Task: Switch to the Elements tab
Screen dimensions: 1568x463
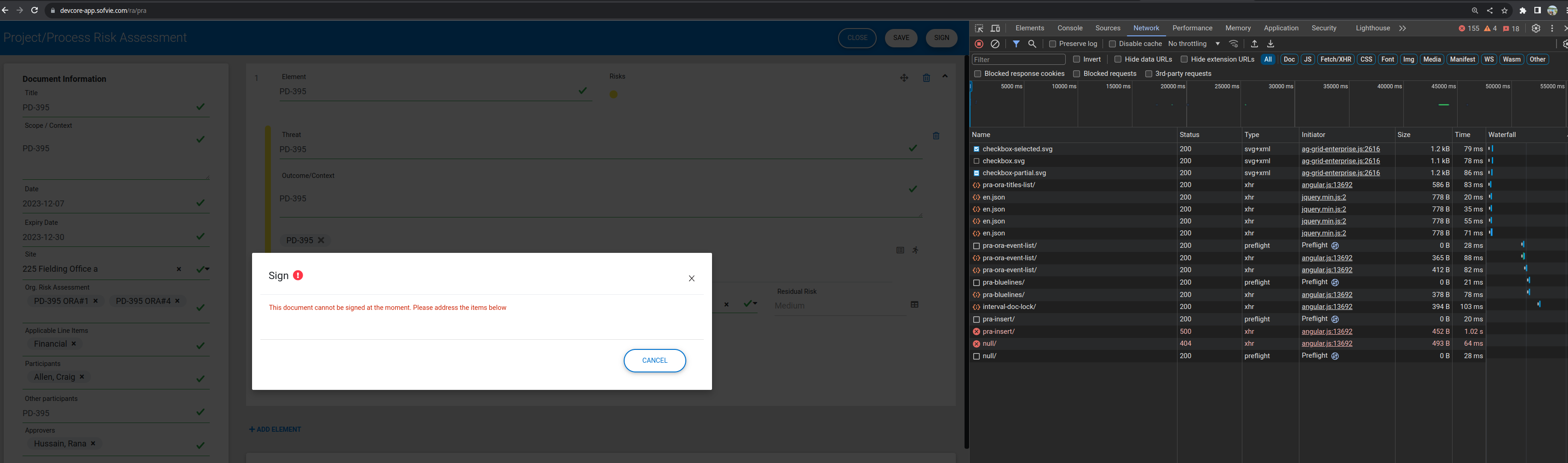Action: [x=1029, y=28]
